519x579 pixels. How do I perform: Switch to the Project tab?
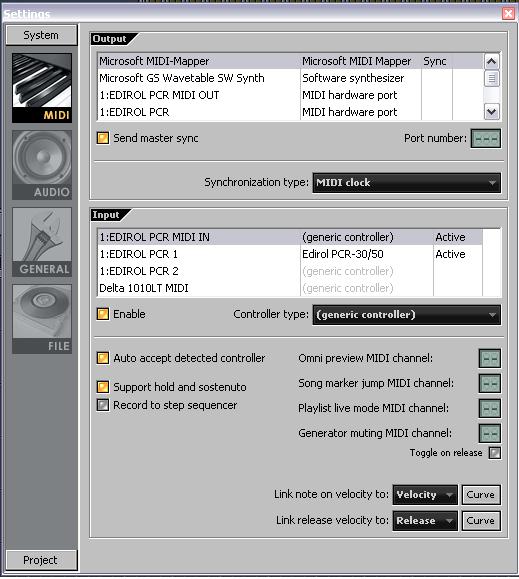[41, 560]
